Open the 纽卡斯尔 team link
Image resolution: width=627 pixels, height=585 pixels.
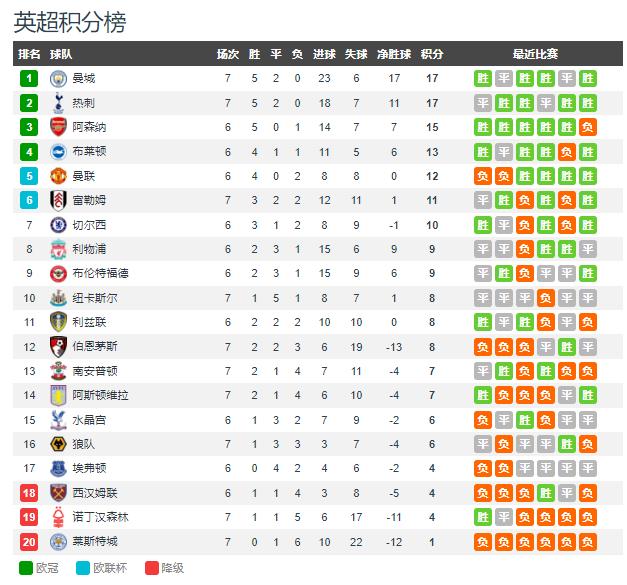click(x=95, y=297)
